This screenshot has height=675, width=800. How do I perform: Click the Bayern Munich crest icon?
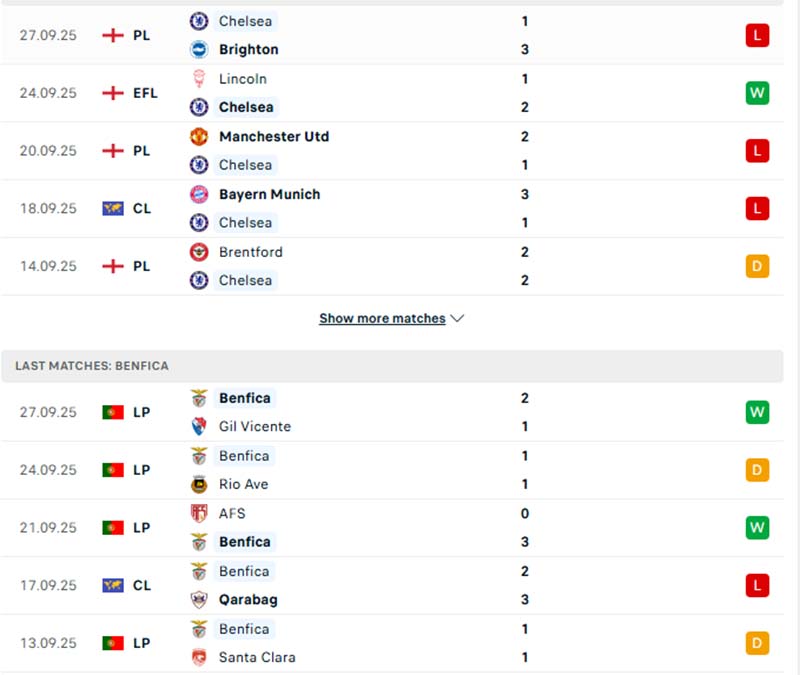199,194
